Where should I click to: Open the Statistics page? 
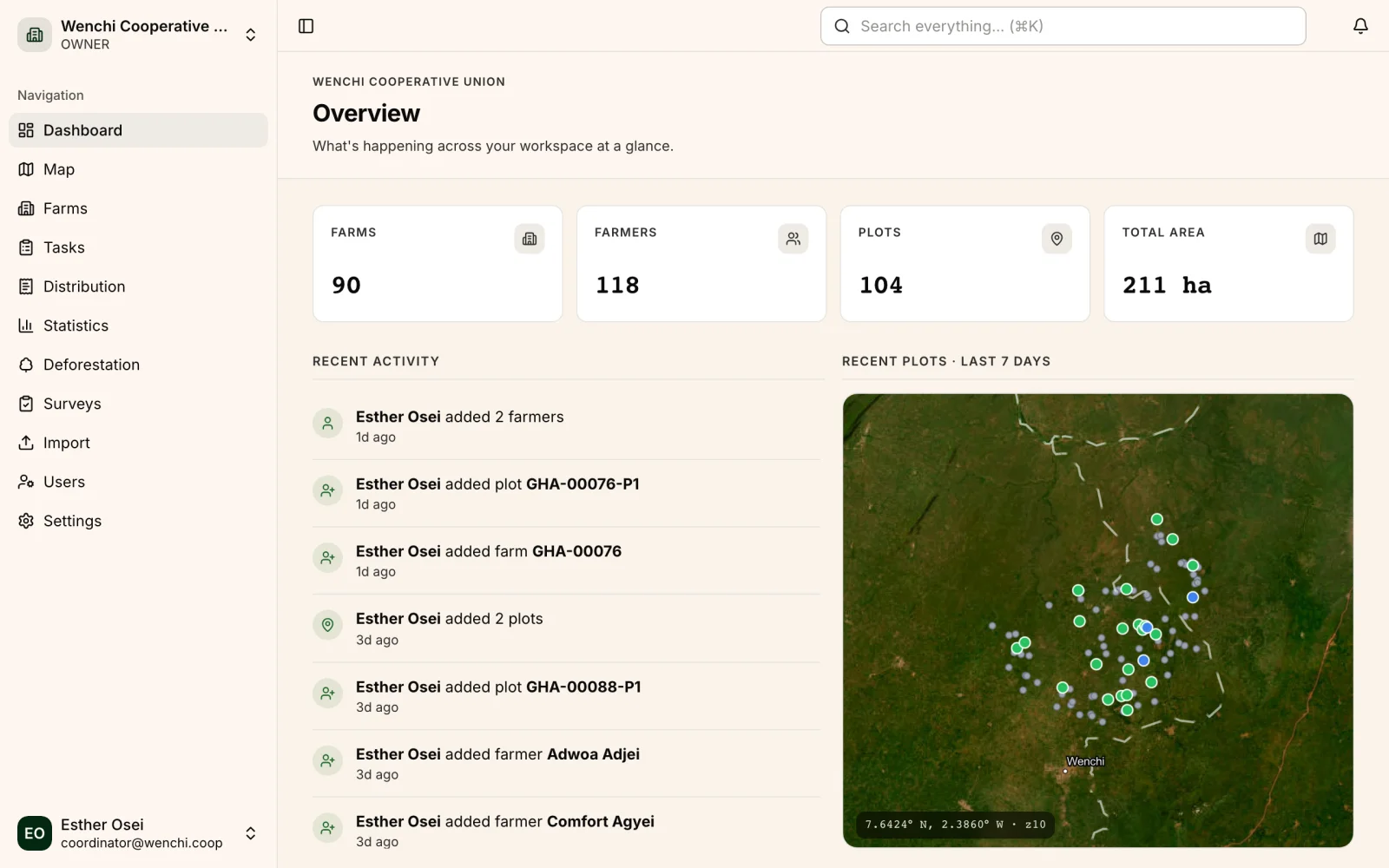(138, 325)
